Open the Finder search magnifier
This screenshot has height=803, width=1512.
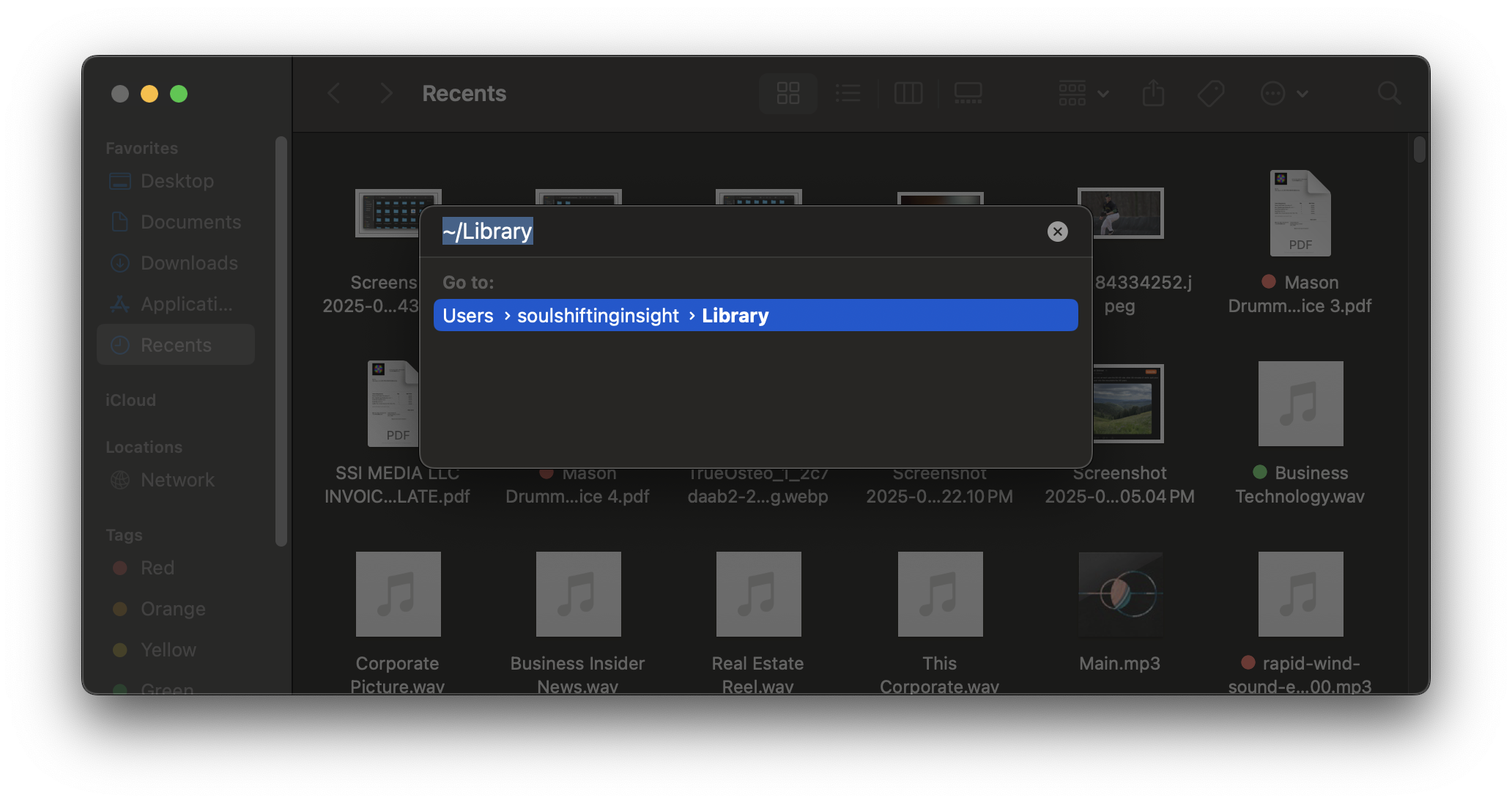tap(1389, 94)
